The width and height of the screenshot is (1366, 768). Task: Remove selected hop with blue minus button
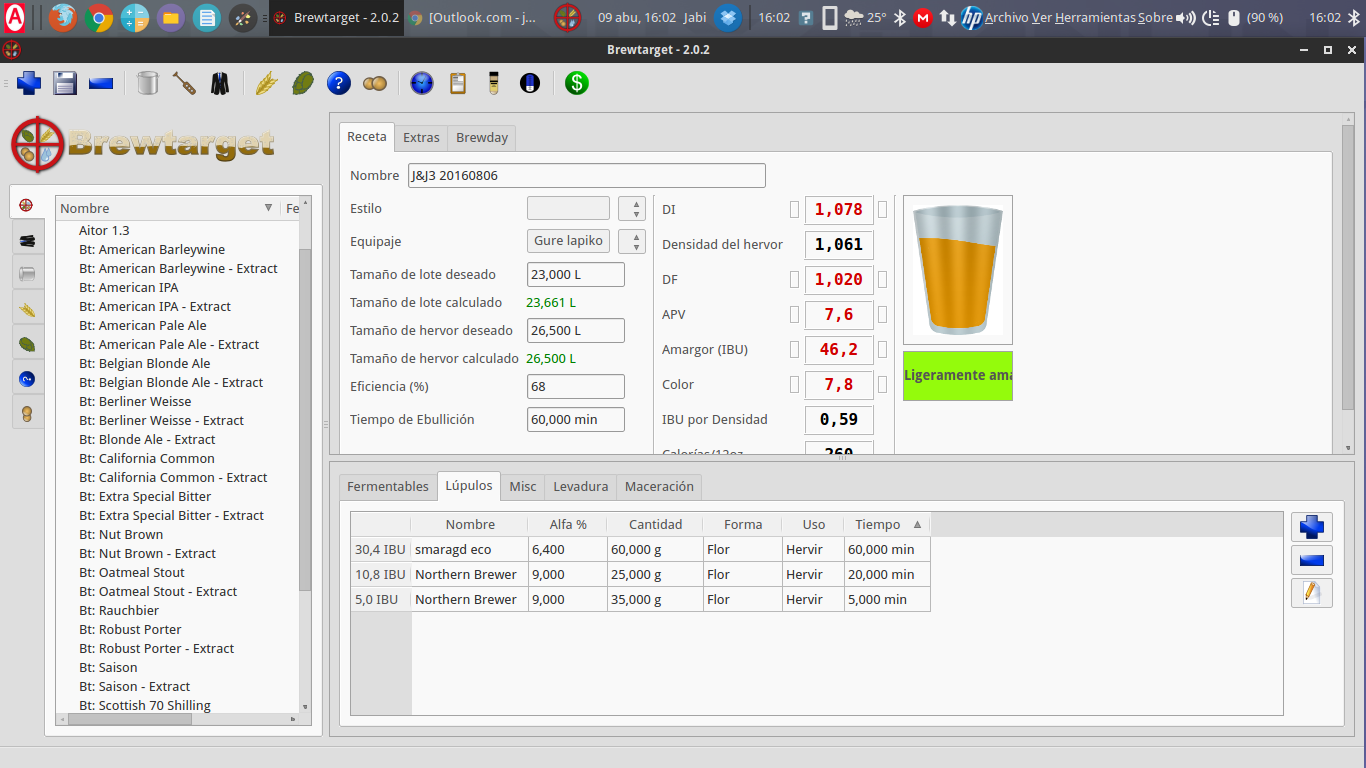pyautogui.click(x=1311, y=560)
